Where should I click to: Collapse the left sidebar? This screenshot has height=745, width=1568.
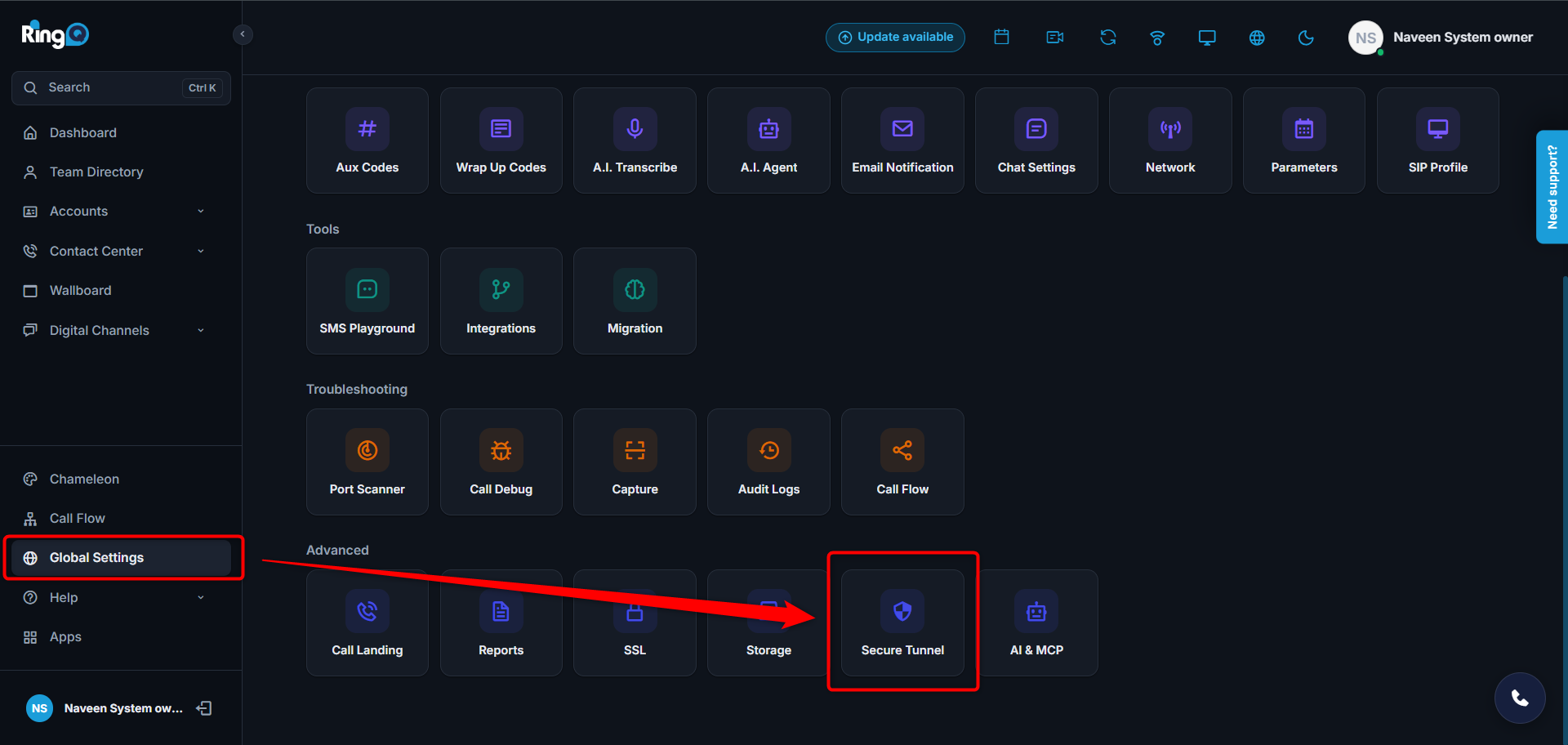[x=243, y=34]
